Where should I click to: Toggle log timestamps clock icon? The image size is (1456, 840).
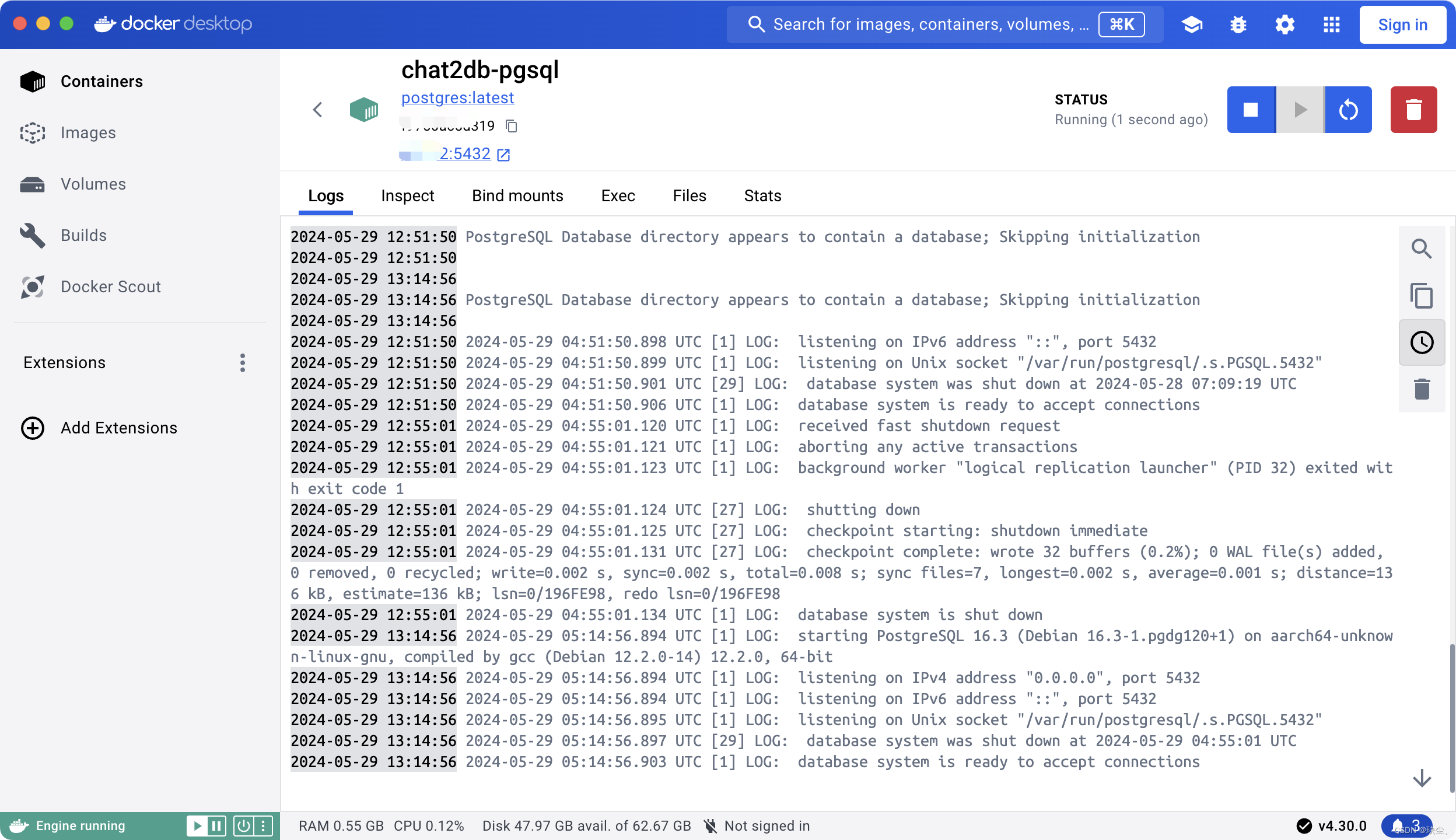pyautogui.click(x=1422, y=342)
